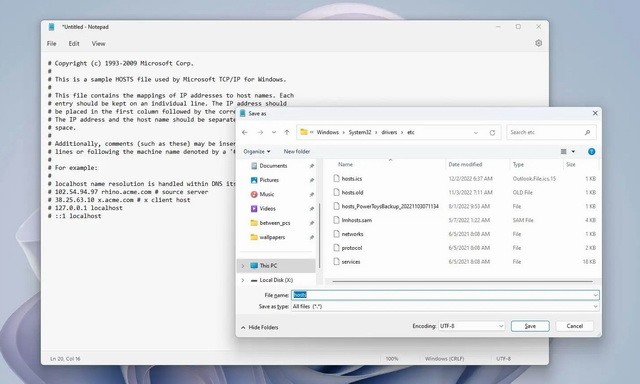The image size is (640, 384).
Task: Open the Help question mark icon
Action: coord(591,151)
